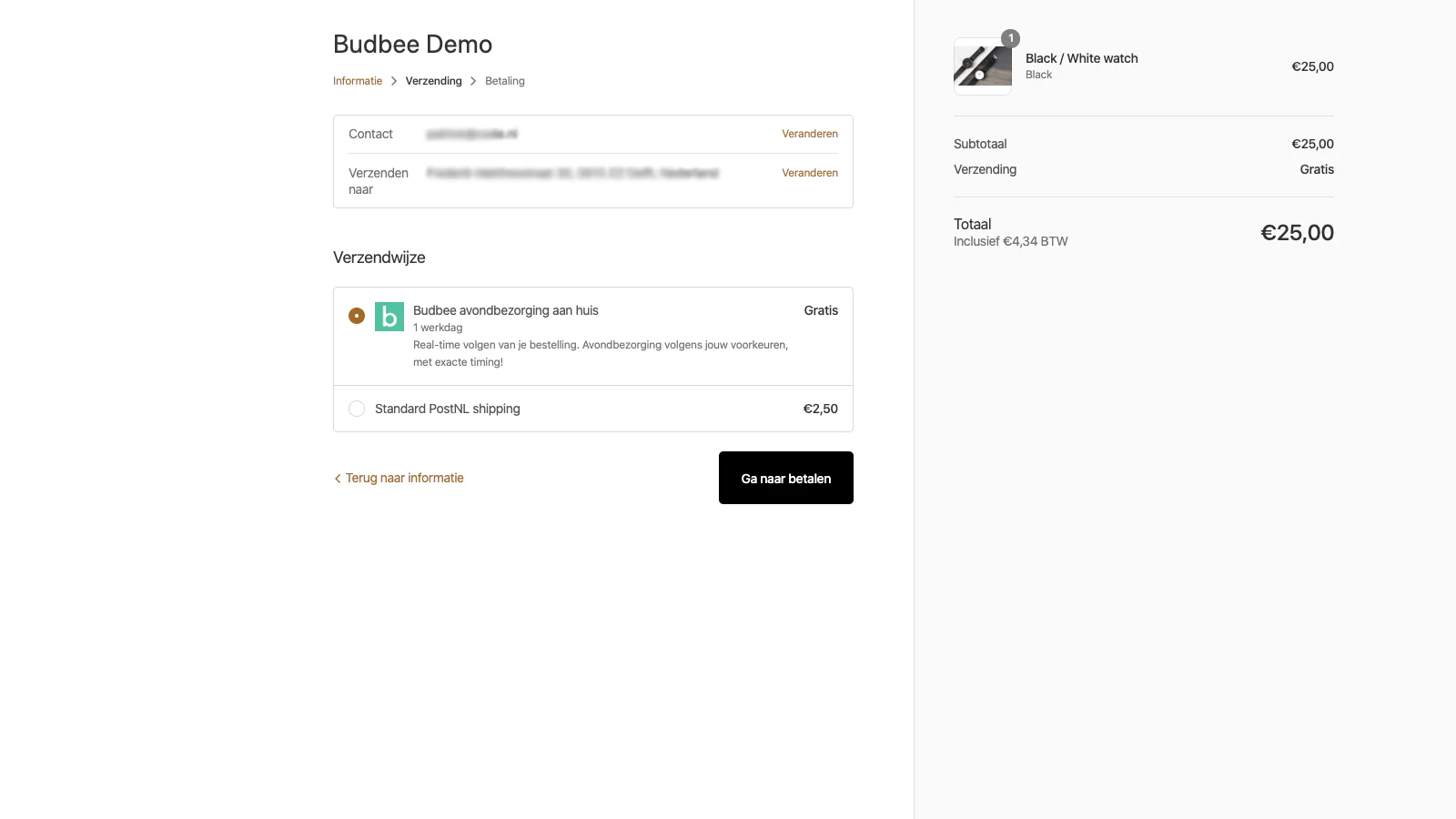Click the Budbee logo icon
This screenshot has width=1456, height=819.
[x=389, y=316]
